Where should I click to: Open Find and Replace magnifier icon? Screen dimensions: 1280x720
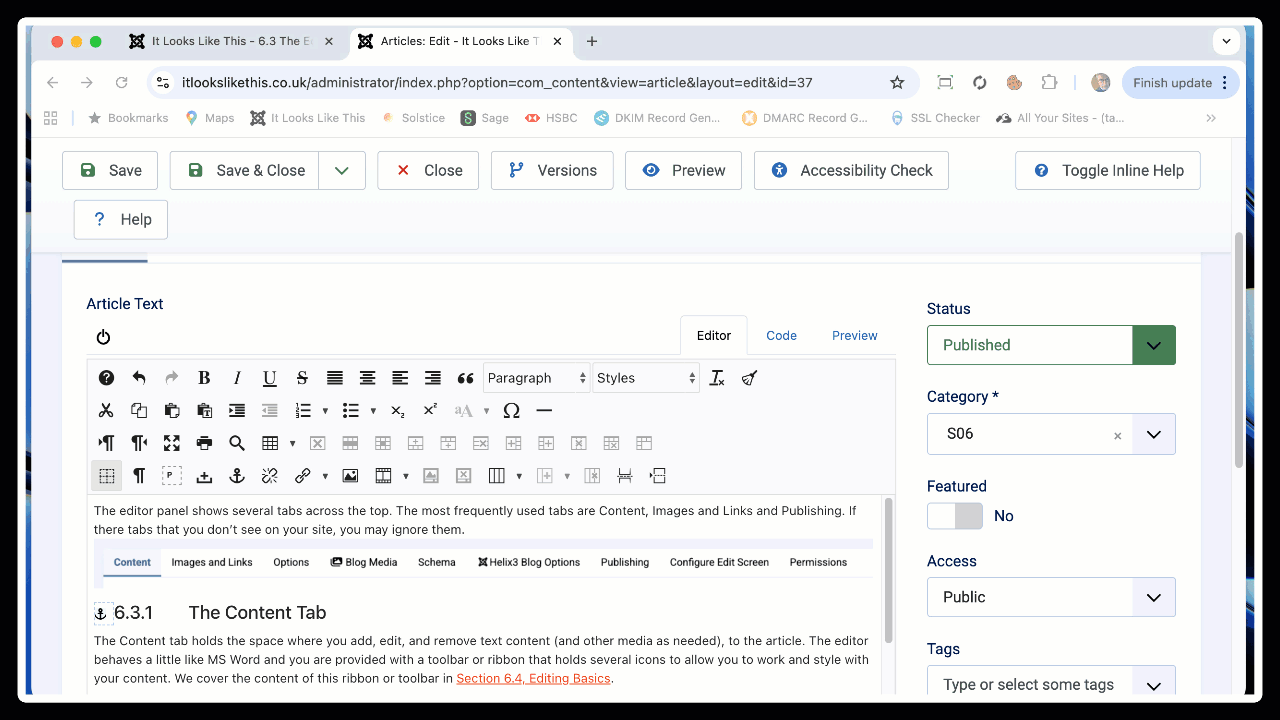237,443
